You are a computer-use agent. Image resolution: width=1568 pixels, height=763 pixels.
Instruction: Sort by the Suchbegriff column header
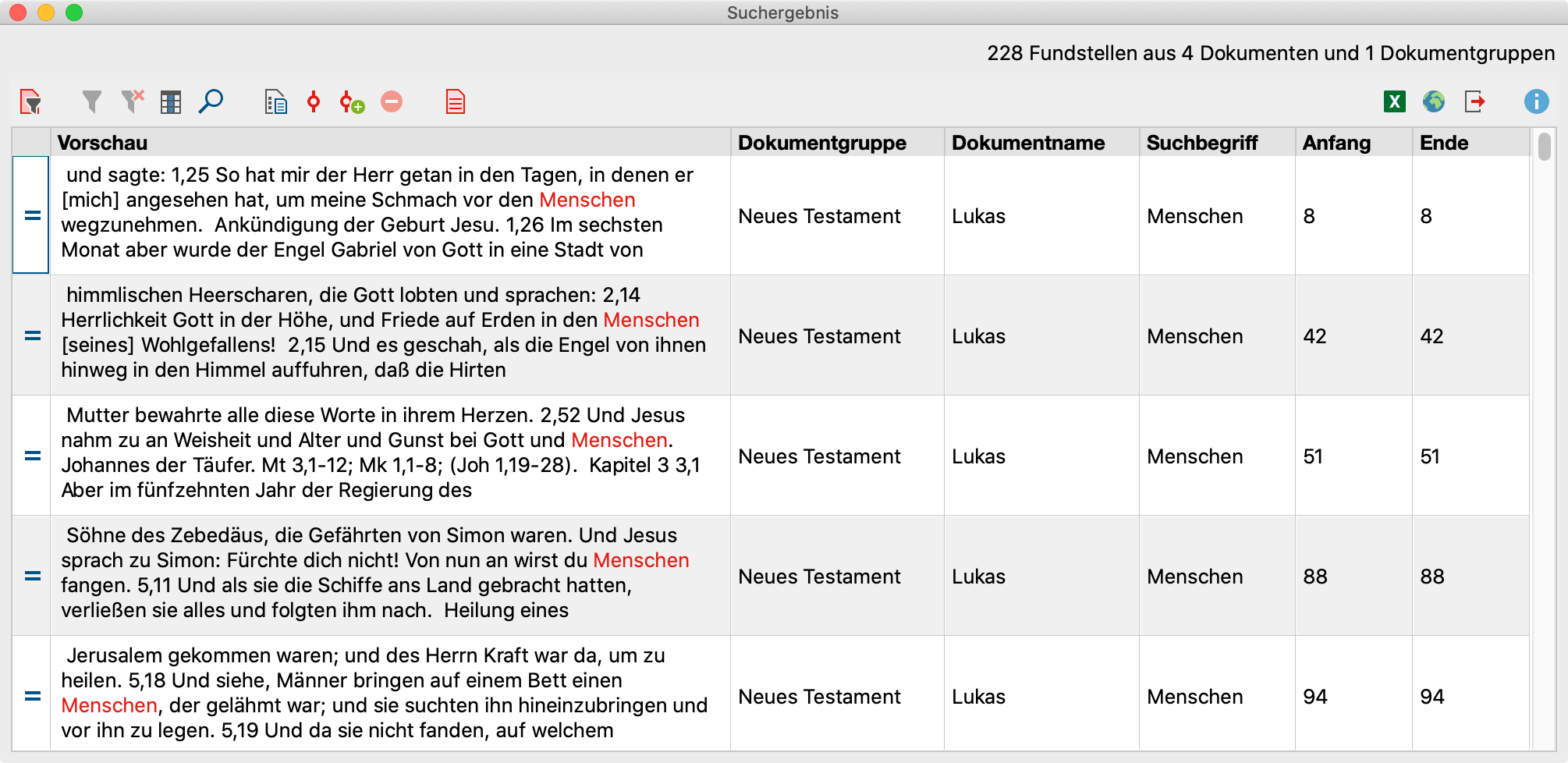(1217, 143)
